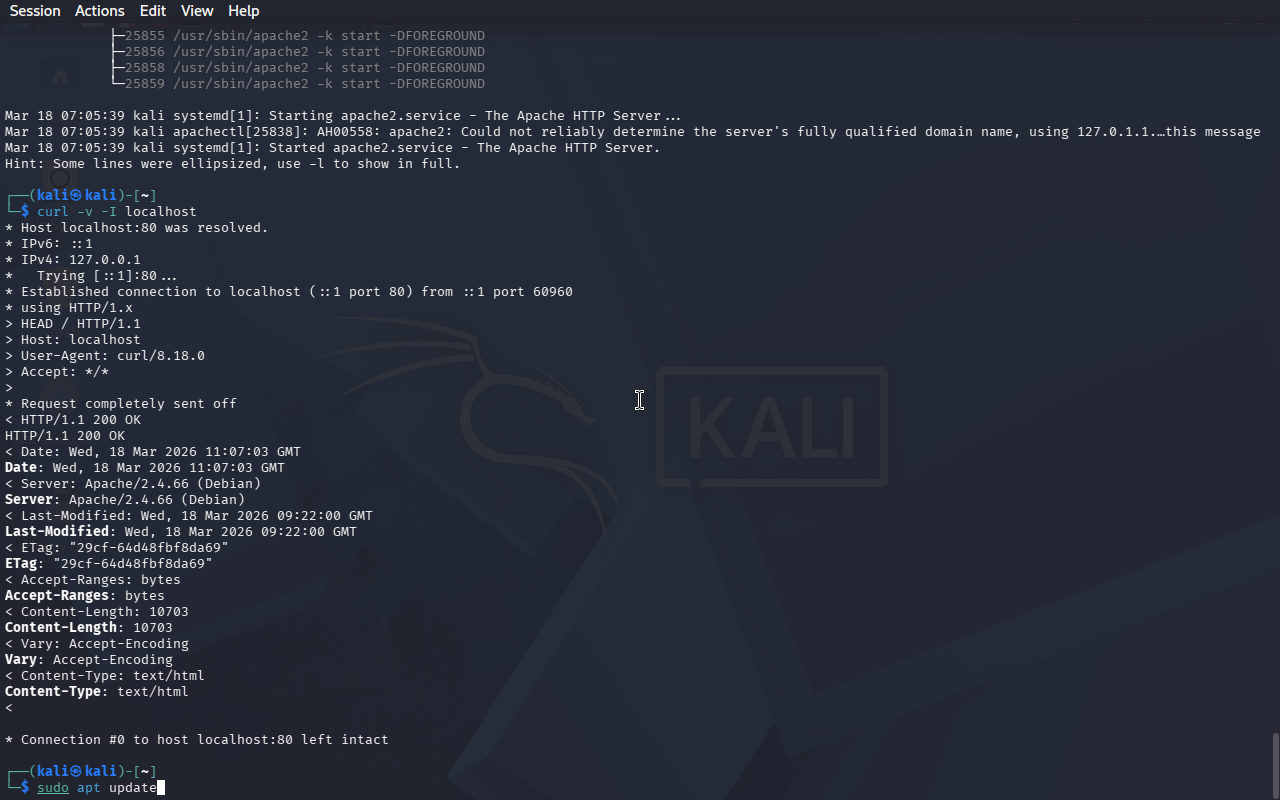Click the 'Request completely sent off' line
Viewport: 1280px width, 800px height.
click(121, 404)
